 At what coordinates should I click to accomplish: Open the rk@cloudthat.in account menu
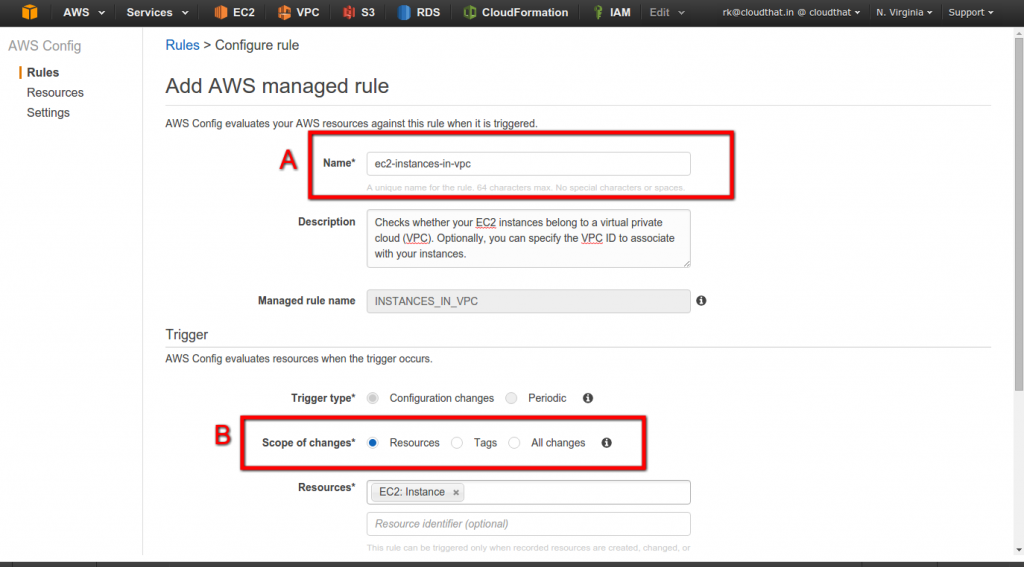pyautogui.click(x=791, y=12)
